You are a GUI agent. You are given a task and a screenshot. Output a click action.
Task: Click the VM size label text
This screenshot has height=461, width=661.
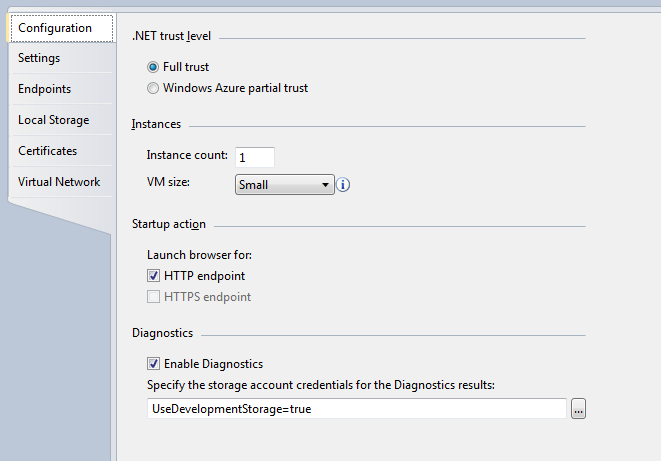(x=169, y=183)
